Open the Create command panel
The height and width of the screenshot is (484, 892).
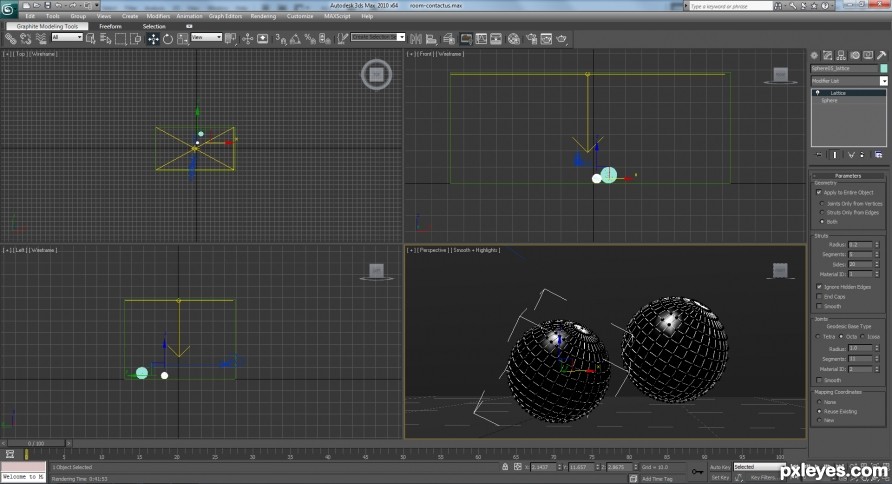pyautogui.click(x=814, y=55)
